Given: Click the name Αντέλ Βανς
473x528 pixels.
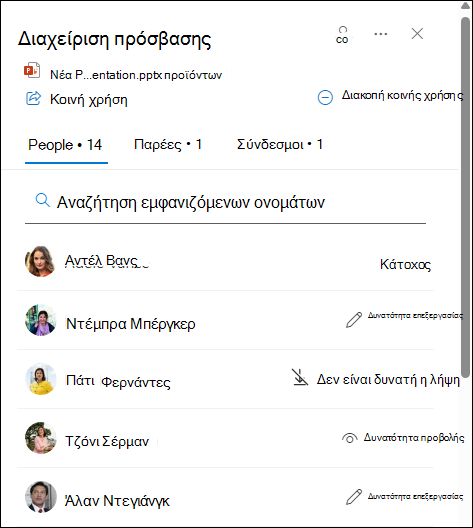Looking at the screenshot, I should tap(101, 261).
